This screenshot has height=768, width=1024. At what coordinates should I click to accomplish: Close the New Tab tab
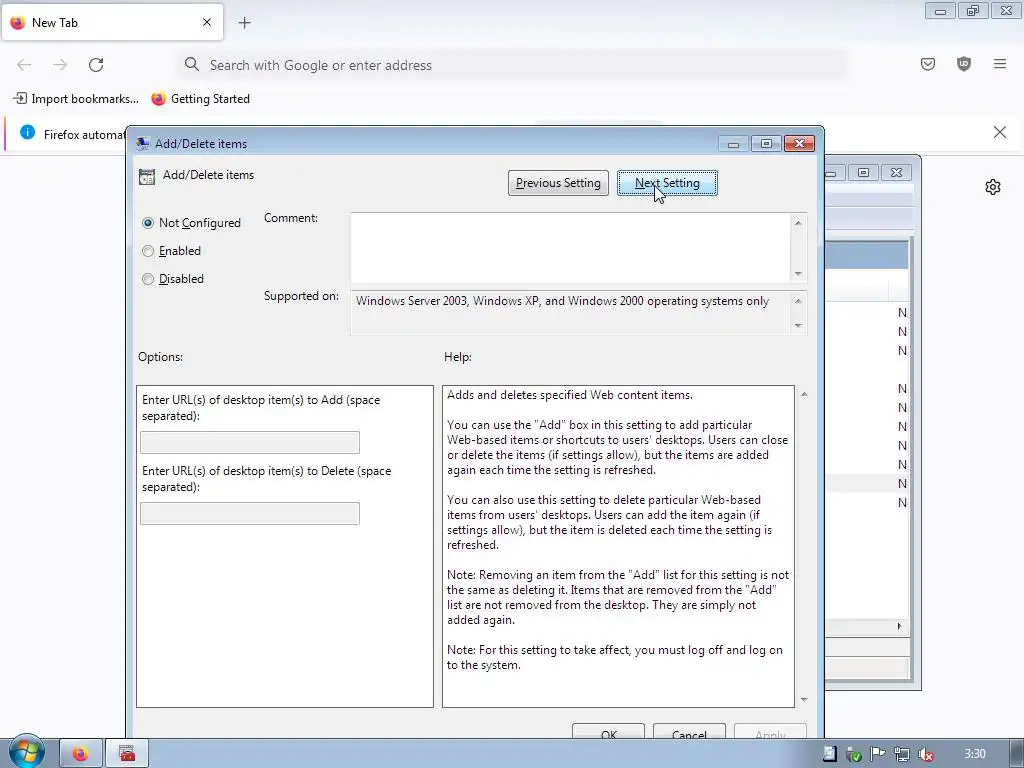click(x=207, y=22)
